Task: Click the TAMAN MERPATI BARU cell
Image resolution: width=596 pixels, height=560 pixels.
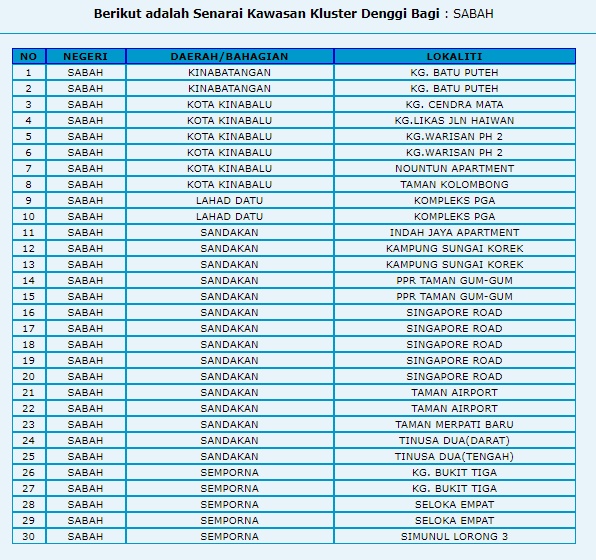Action: [455, 424]
